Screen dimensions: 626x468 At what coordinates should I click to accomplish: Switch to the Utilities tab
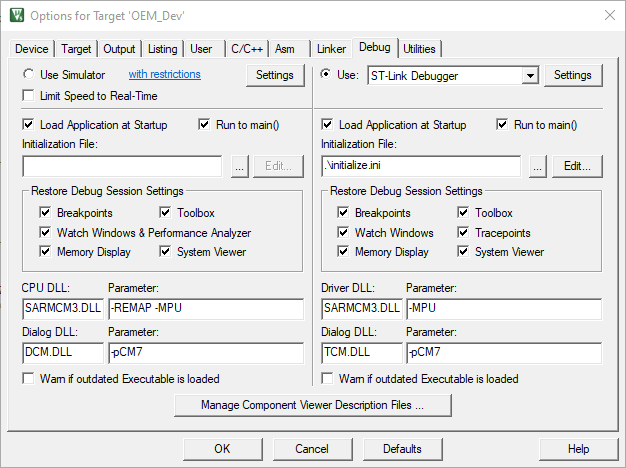coord(419,49)
